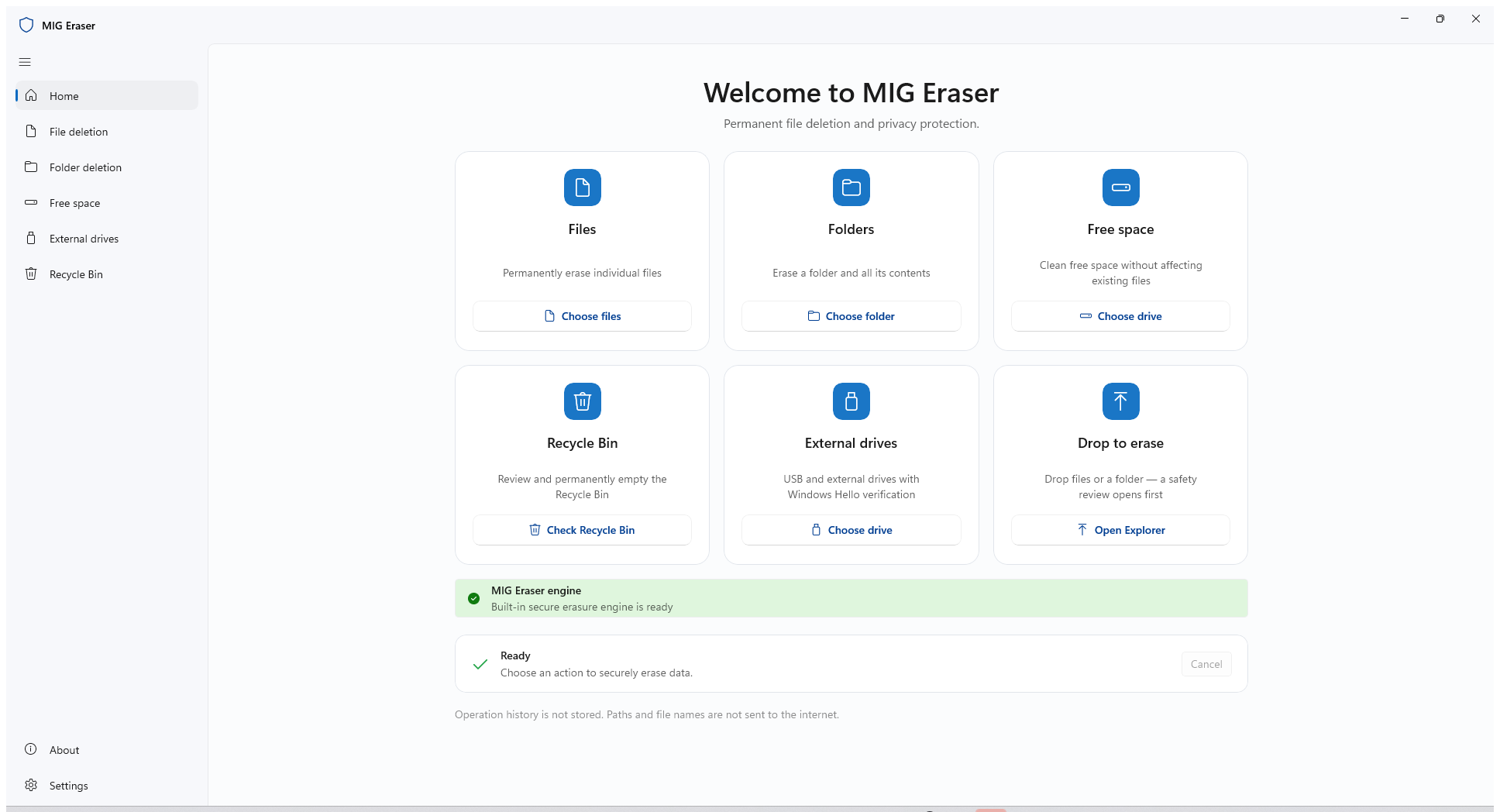Click the blue Free space drive icon
This screenshot has width=1500, height=812.
click(1120, 188)
